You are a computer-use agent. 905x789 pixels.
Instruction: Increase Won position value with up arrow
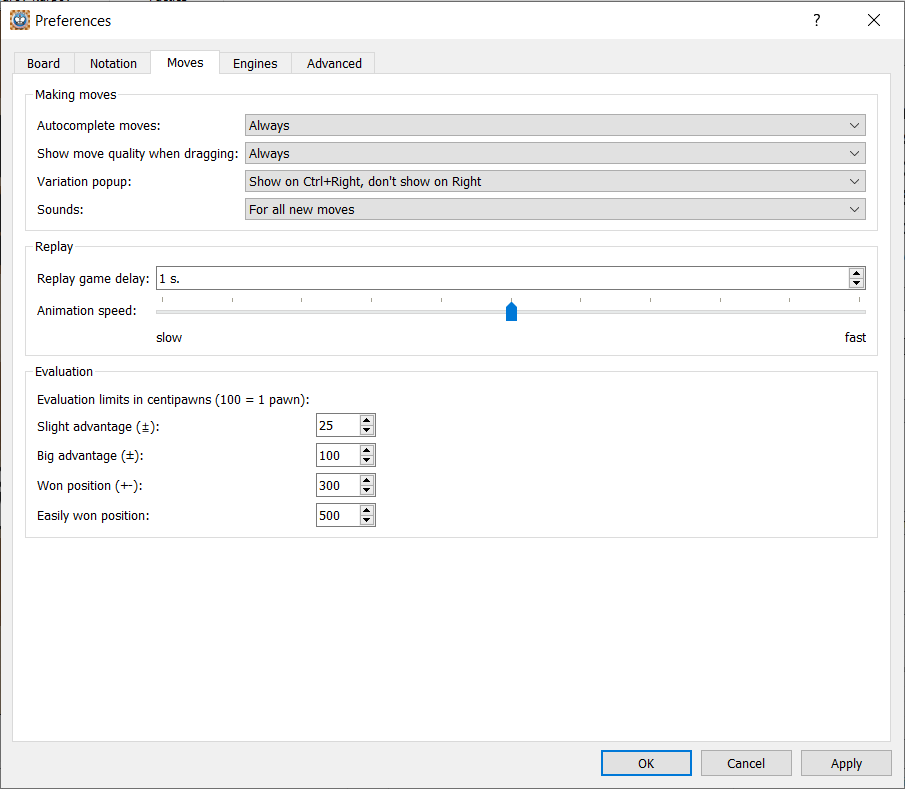click(x=367, y=481)
